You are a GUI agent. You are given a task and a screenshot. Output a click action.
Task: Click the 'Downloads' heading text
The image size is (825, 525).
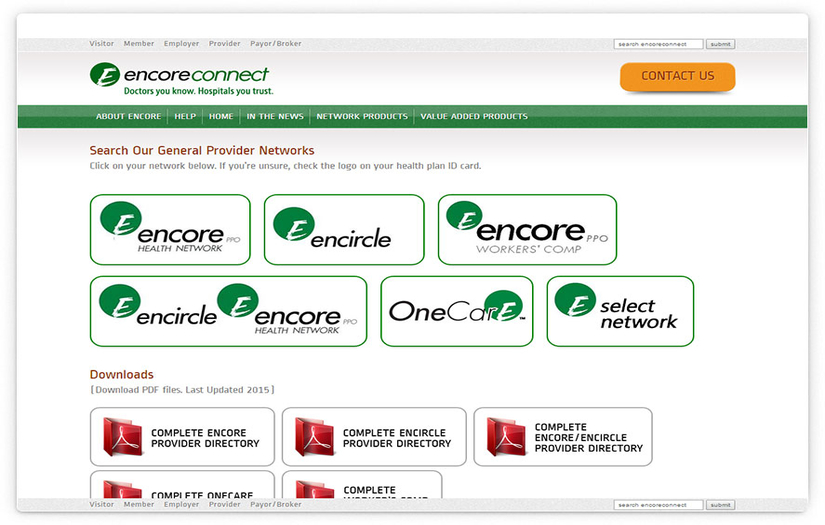[122, 375]
